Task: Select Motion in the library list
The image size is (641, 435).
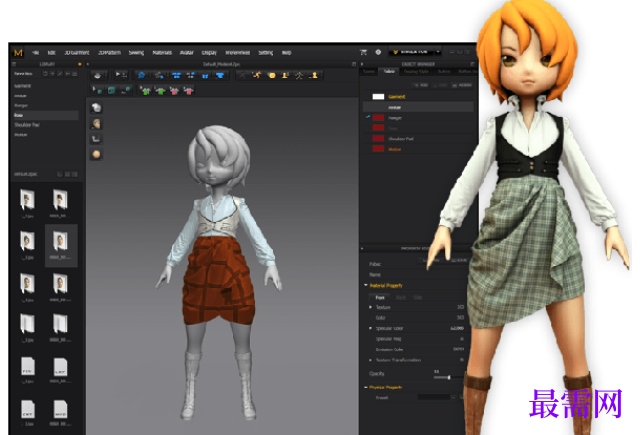Action: [x=20, y=135]
